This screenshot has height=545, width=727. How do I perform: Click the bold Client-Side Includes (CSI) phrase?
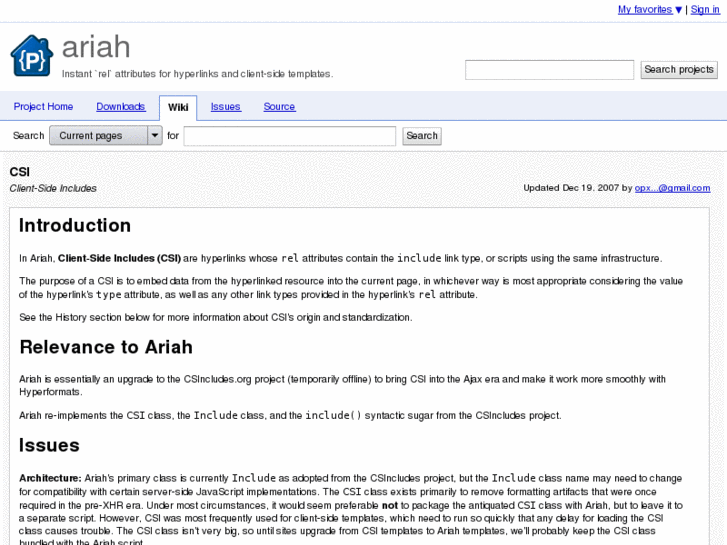pyautogui.click(x=119, y=258)
